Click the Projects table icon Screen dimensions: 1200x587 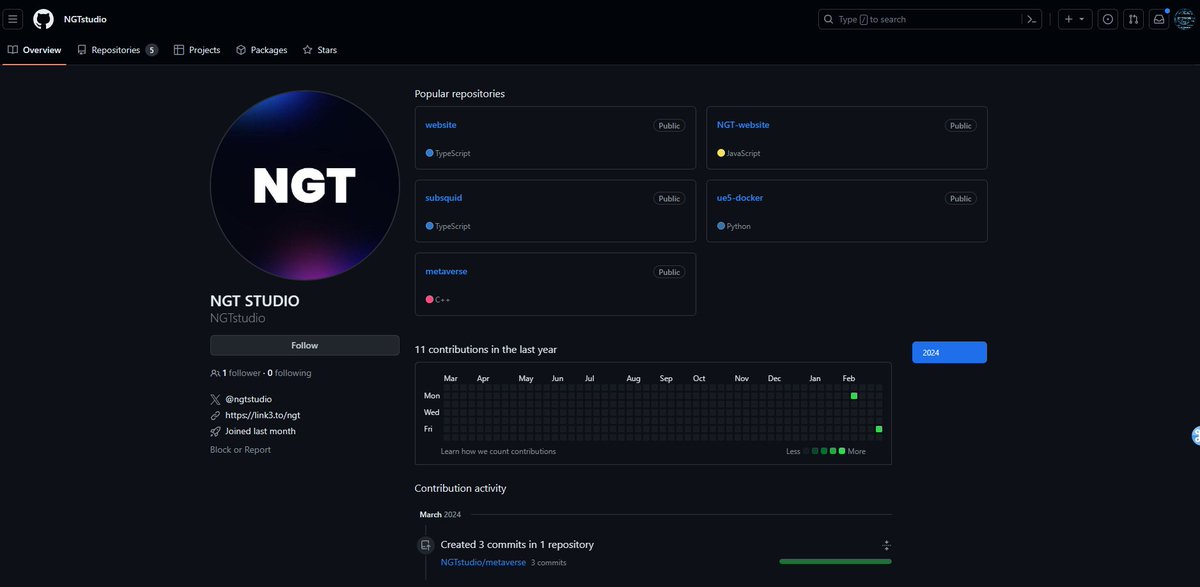point(179,50)
